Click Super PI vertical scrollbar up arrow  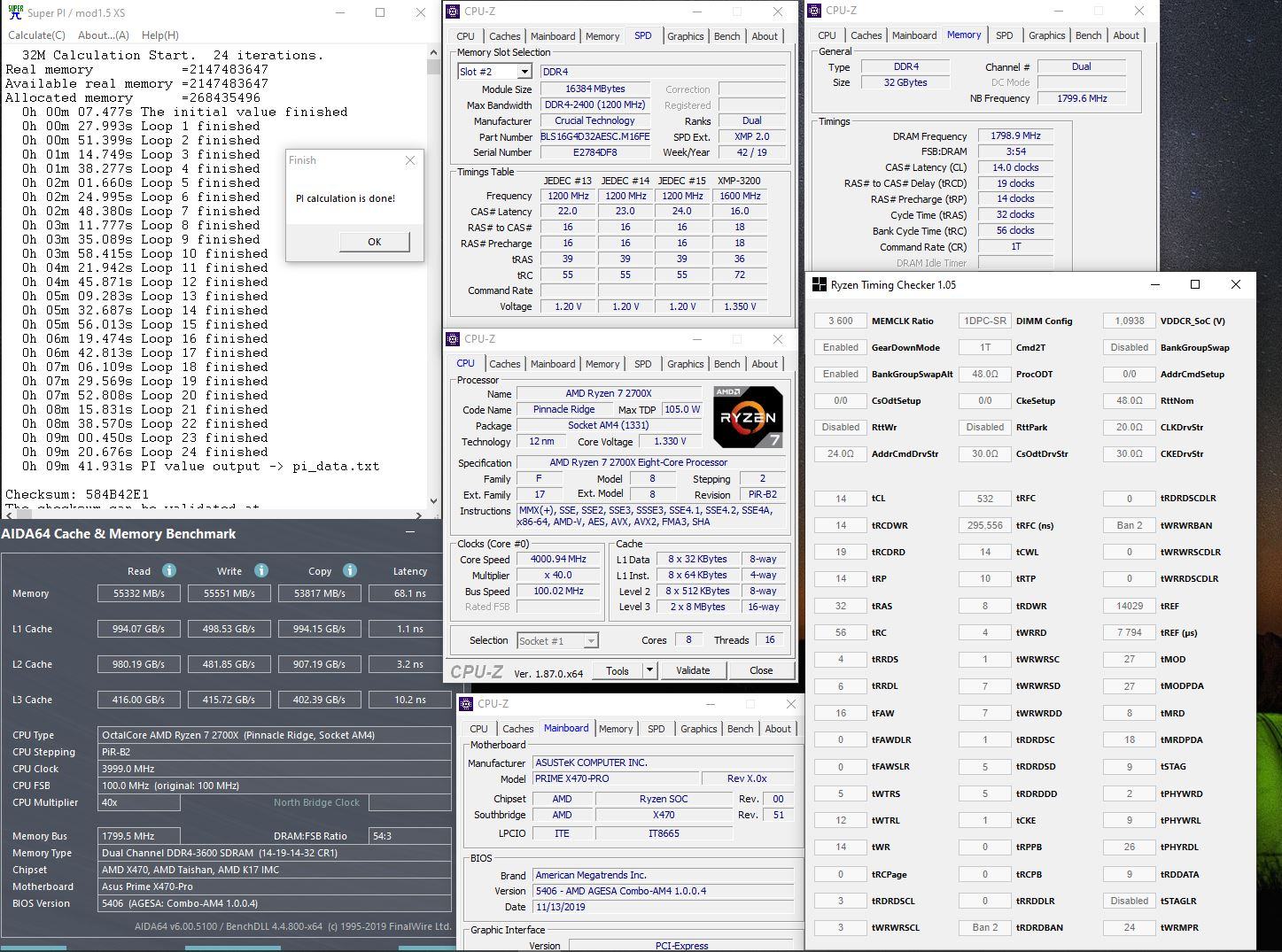point(433,52)
